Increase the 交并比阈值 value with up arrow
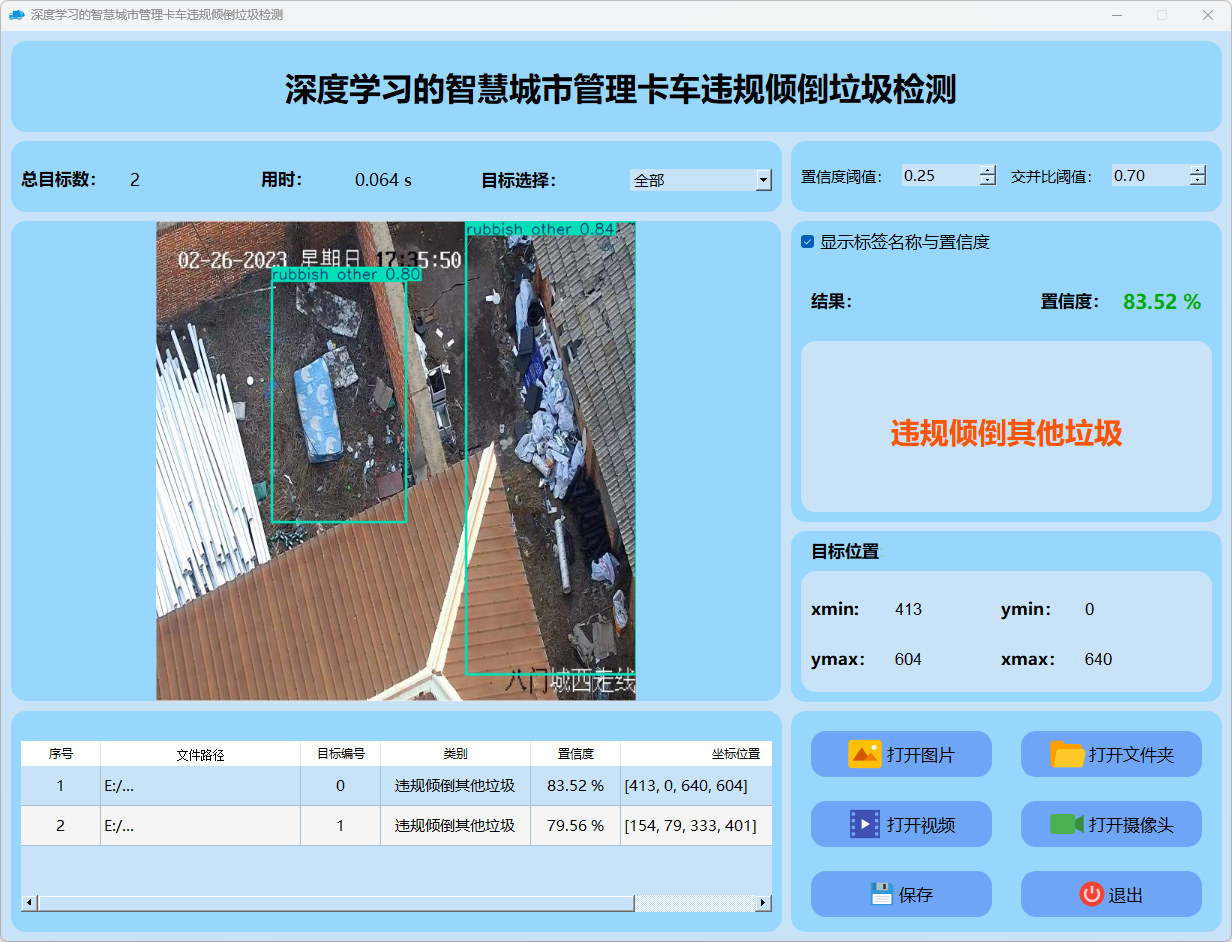 pyautogui.click(x=1198, y=170)
